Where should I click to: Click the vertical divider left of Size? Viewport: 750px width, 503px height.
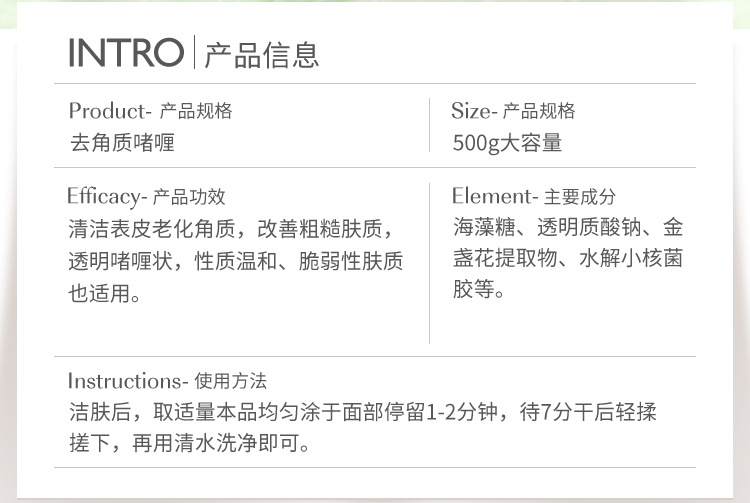pyautogui.click(x=430, y=126)
